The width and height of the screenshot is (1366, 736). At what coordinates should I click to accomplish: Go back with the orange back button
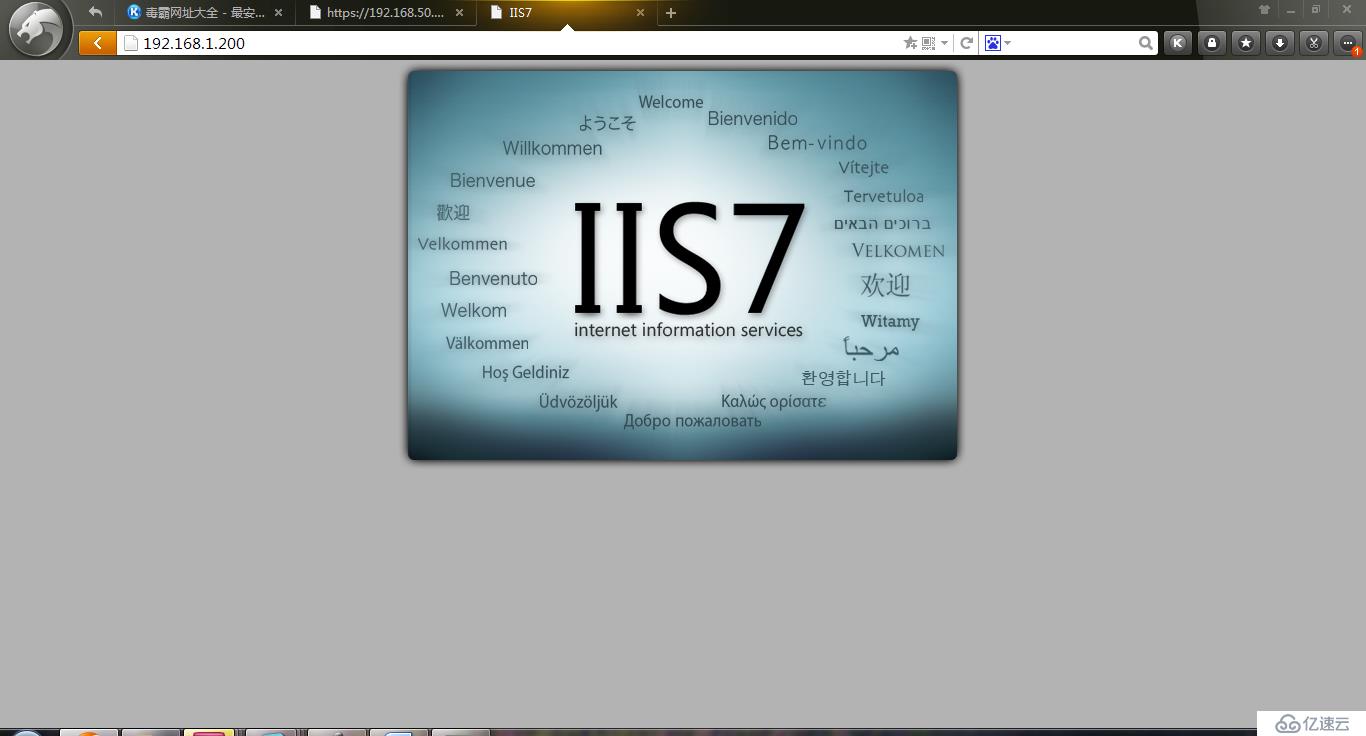[97, 43]
